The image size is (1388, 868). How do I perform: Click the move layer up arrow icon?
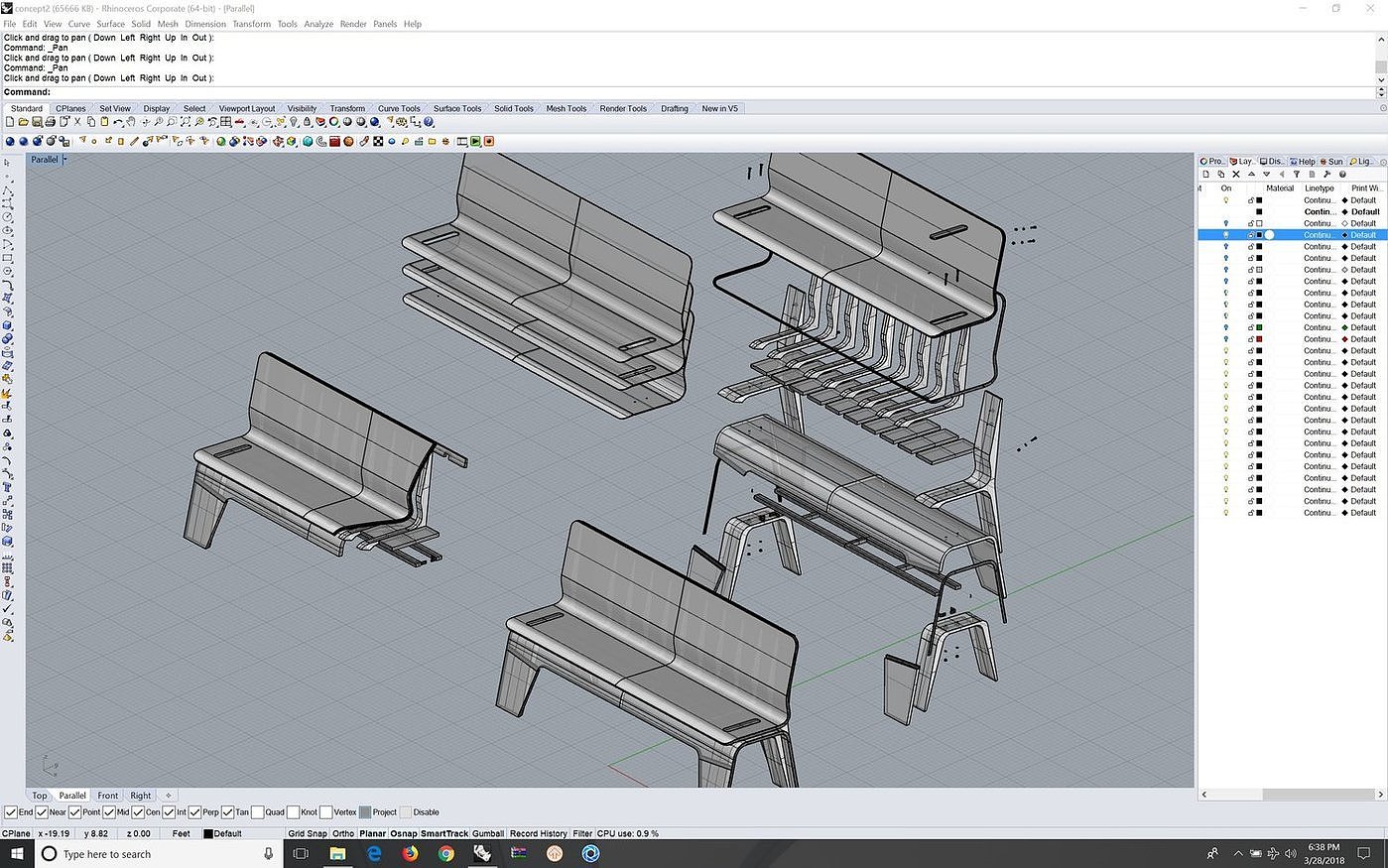tap(1251, 175)
